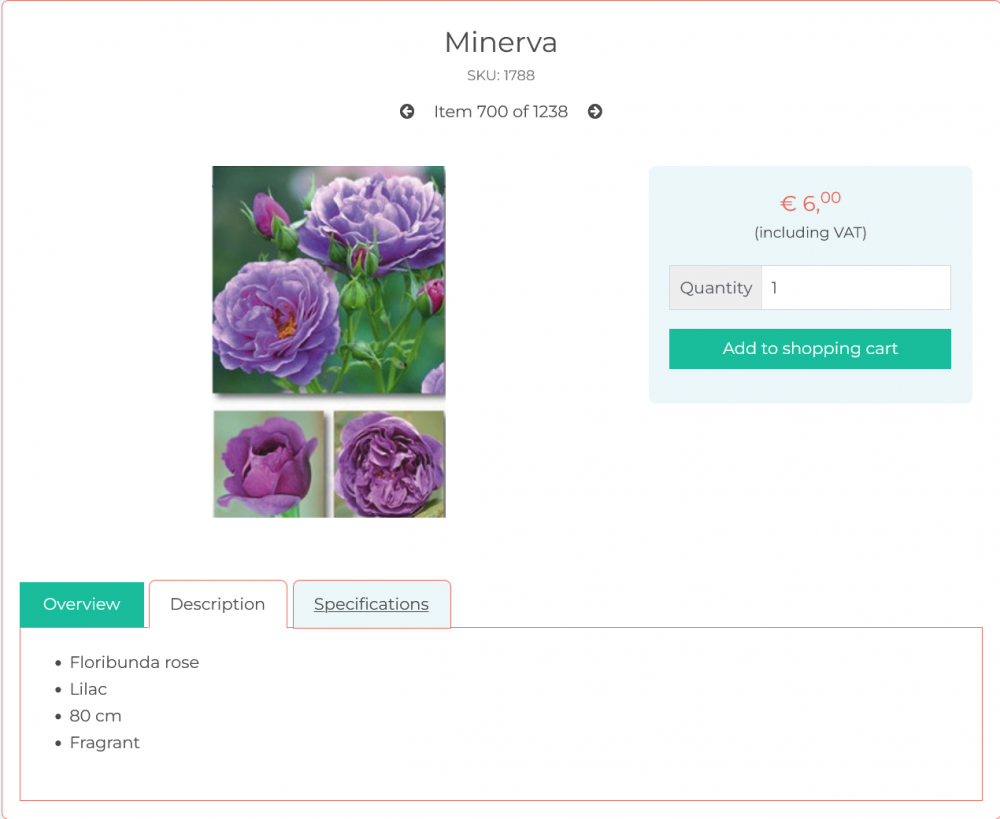This screenshot has height=819, width=1000.
Task: Switch to the Description tab
Action: coord(217,604)
